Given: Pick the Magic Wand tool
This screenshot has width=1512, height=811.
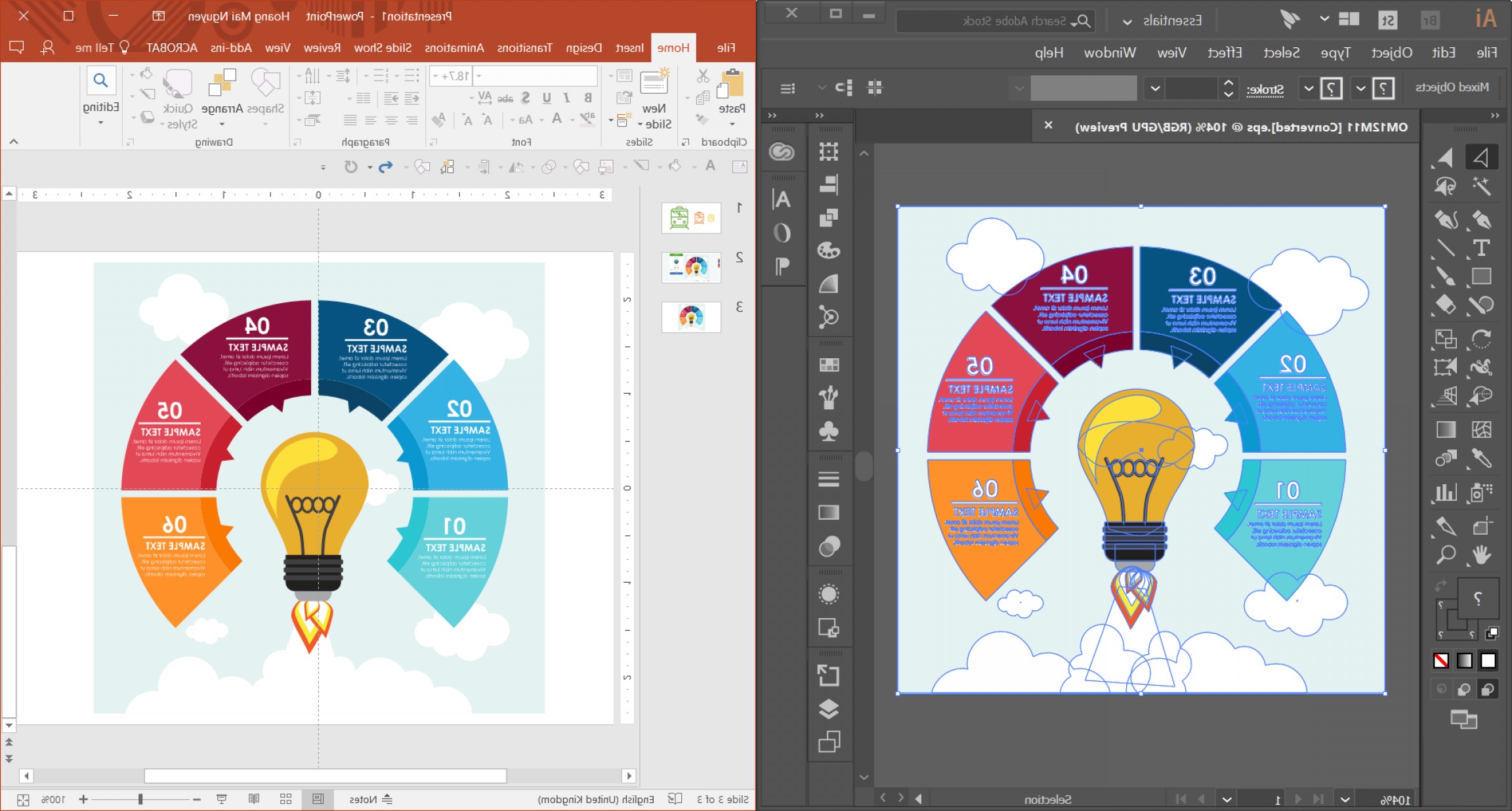Looking at the screenshot, I should (x=1481, y=186).
